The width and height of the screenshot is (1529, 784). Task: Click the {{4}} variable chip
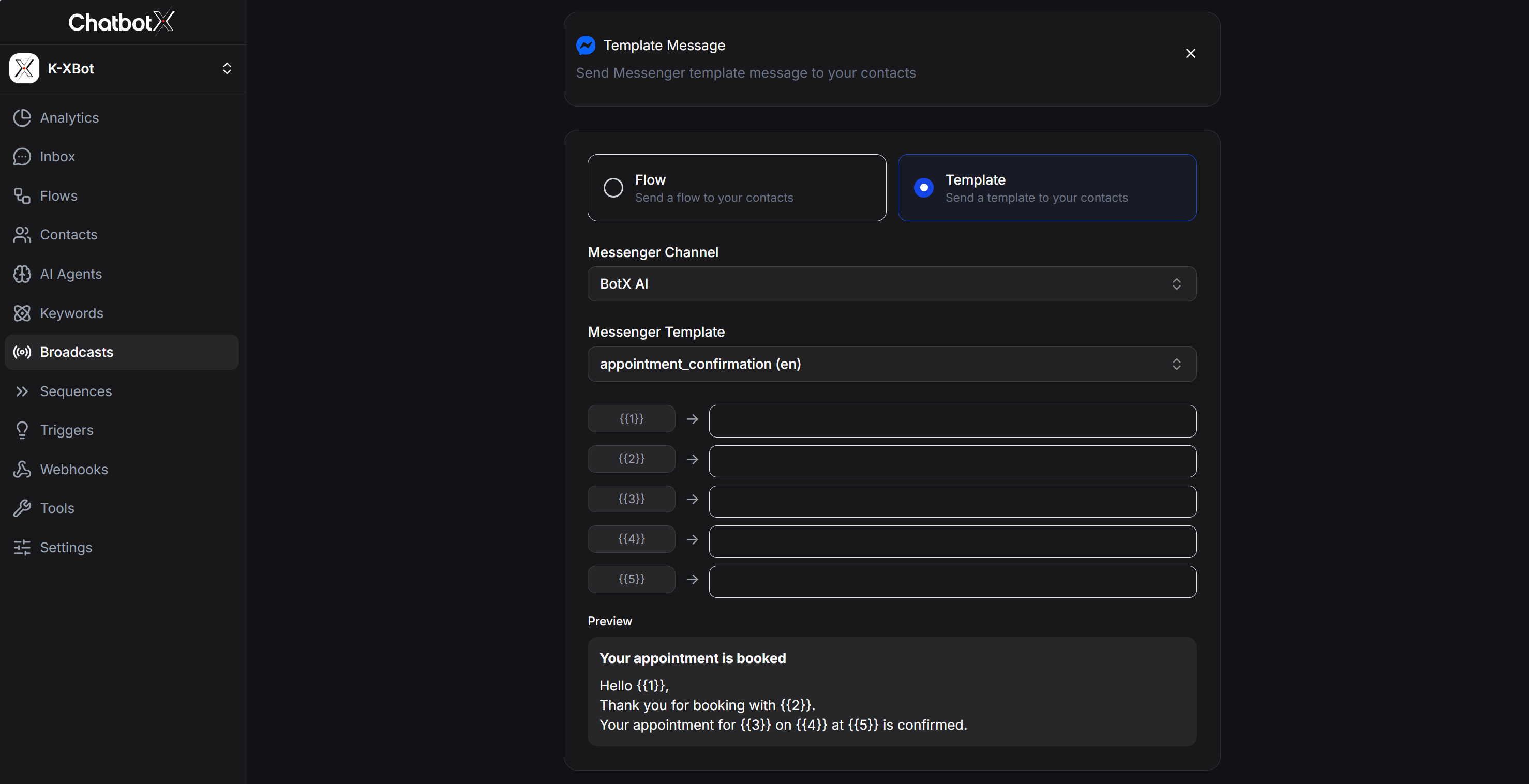(x=632, y=539)
